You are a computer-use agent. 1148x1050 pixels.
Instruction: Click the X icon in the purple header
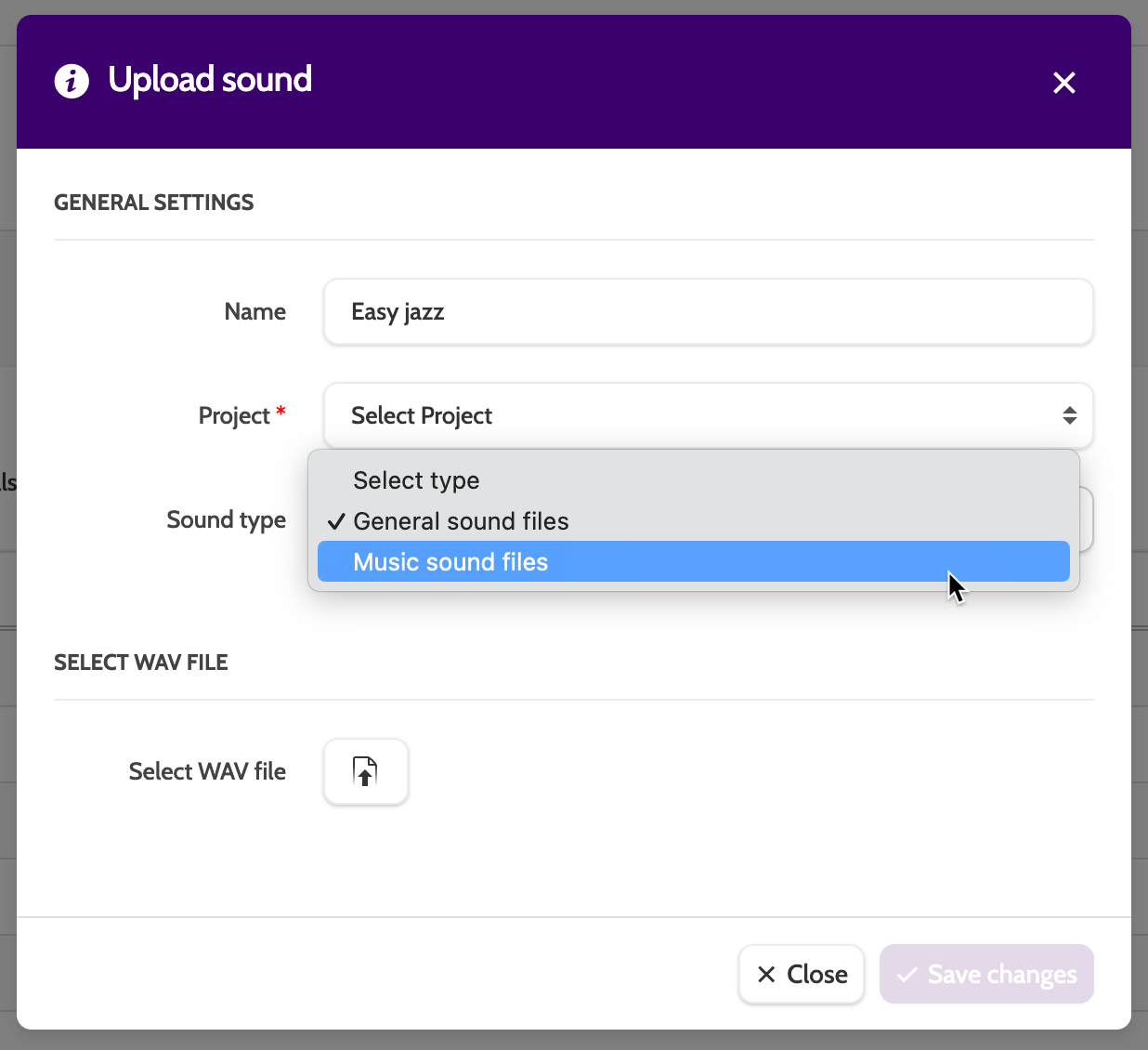pos(1063,83)
